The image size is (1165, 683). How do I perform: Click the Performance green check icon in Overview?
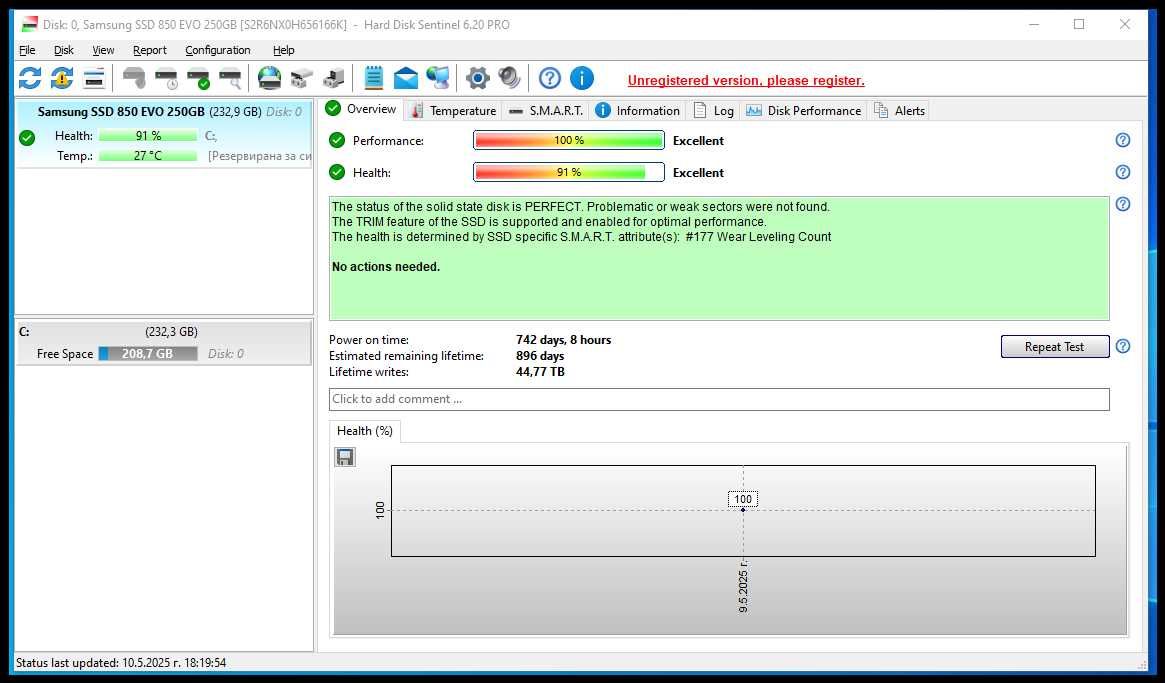click(337, 140)
